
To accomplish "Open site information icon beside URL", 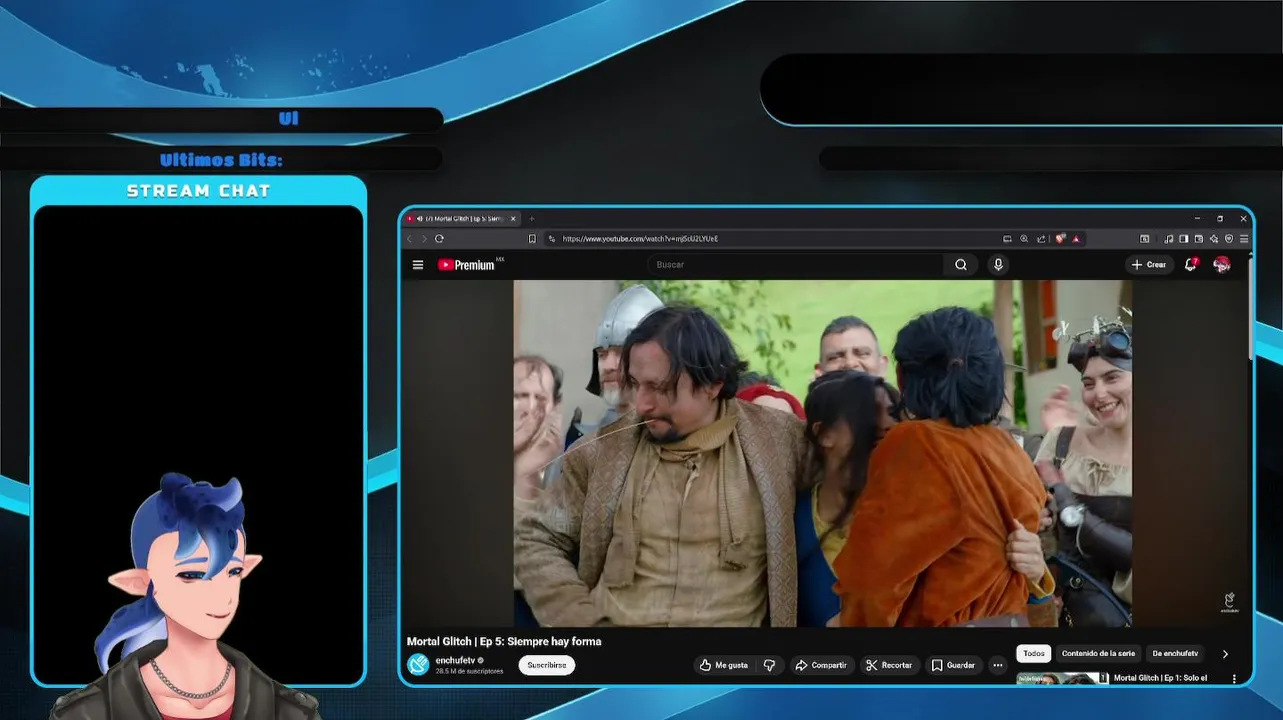I will [552, 239].
